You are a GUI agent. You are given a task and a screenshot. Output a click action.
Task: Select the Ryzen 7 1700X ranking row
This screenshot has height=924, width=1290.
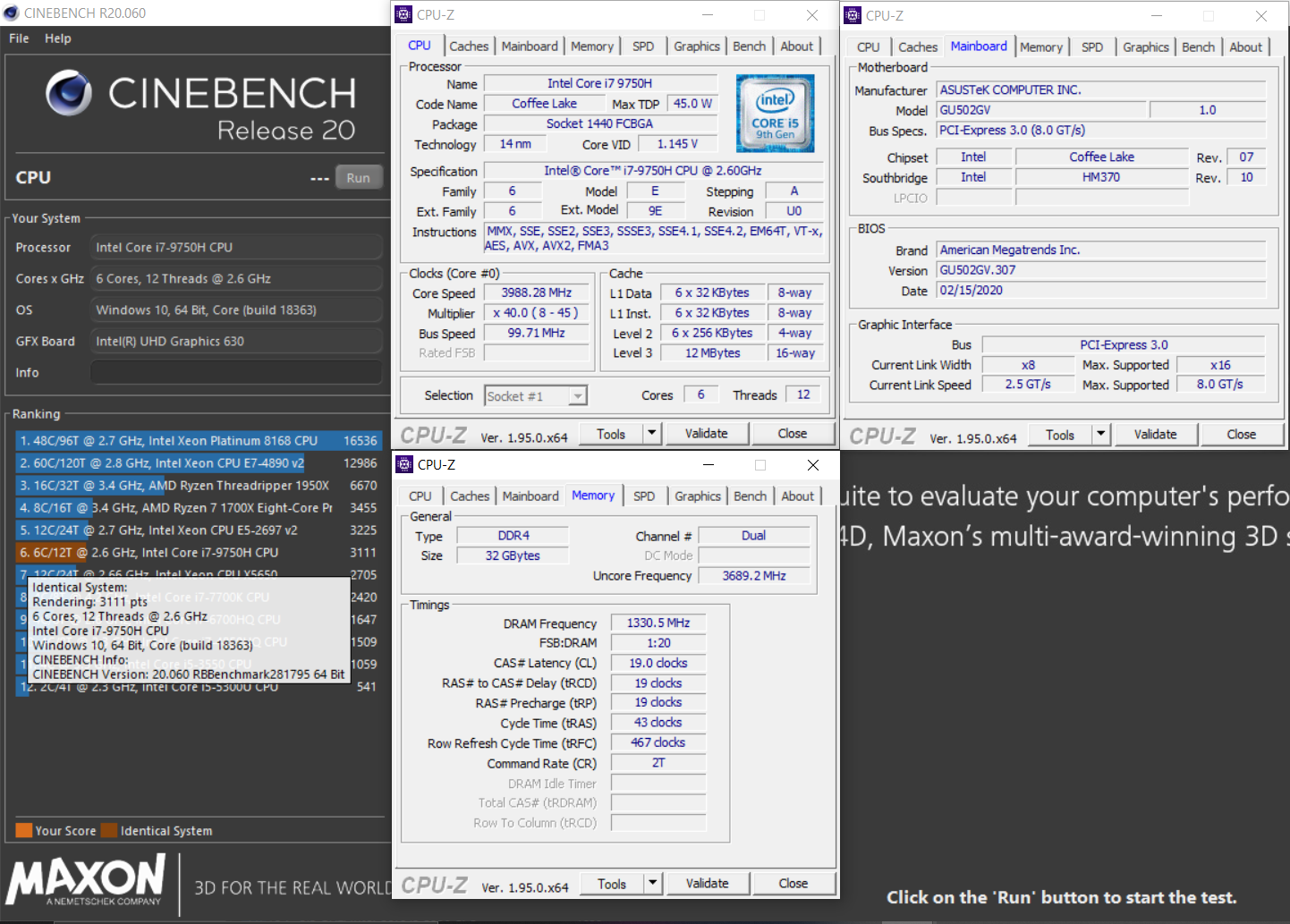(199, 508)
